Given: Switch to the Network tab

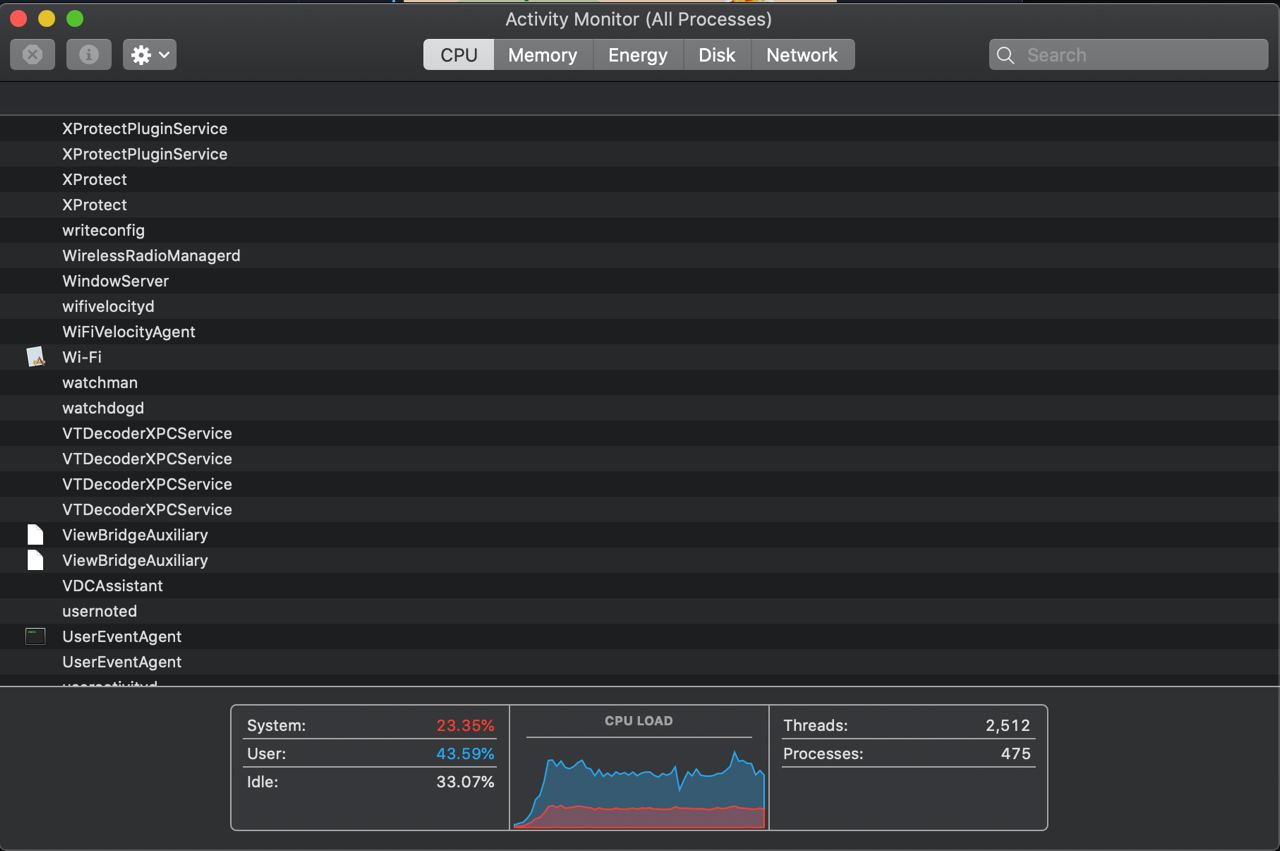Looking at the screenshot, I should [802, 55].
